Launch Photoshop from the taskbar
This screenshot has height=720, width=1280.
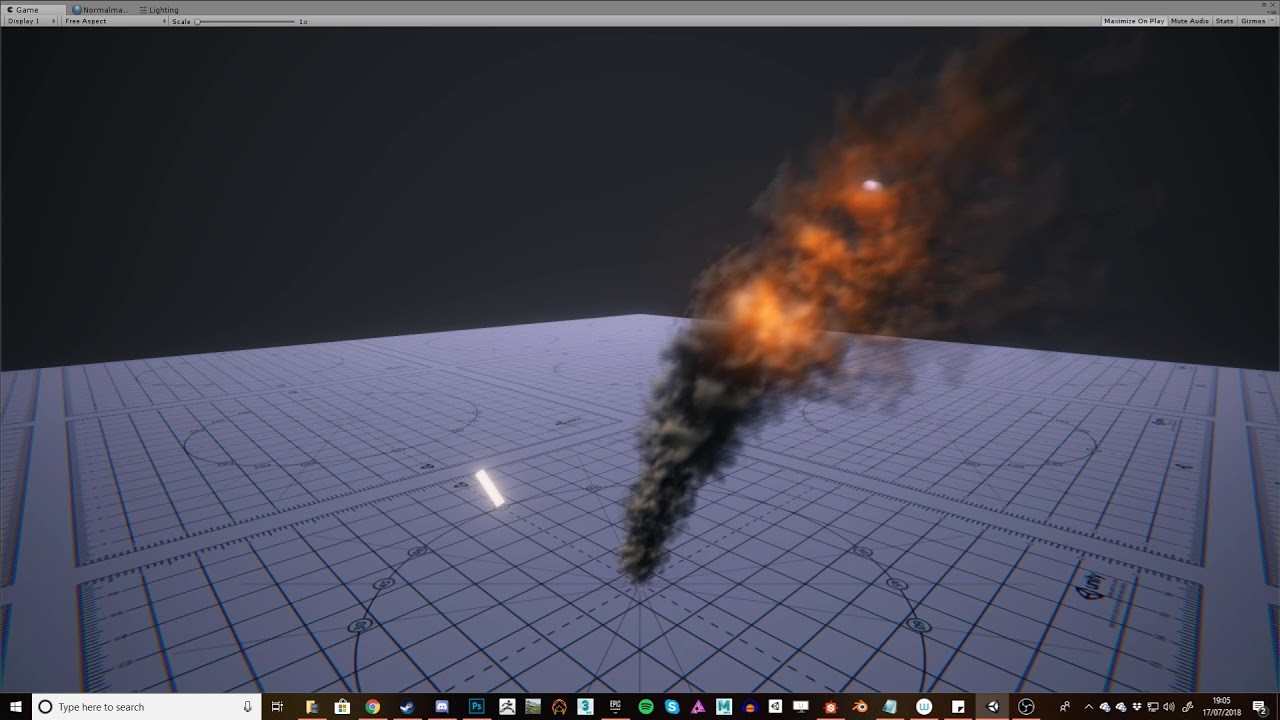(475, 706)
